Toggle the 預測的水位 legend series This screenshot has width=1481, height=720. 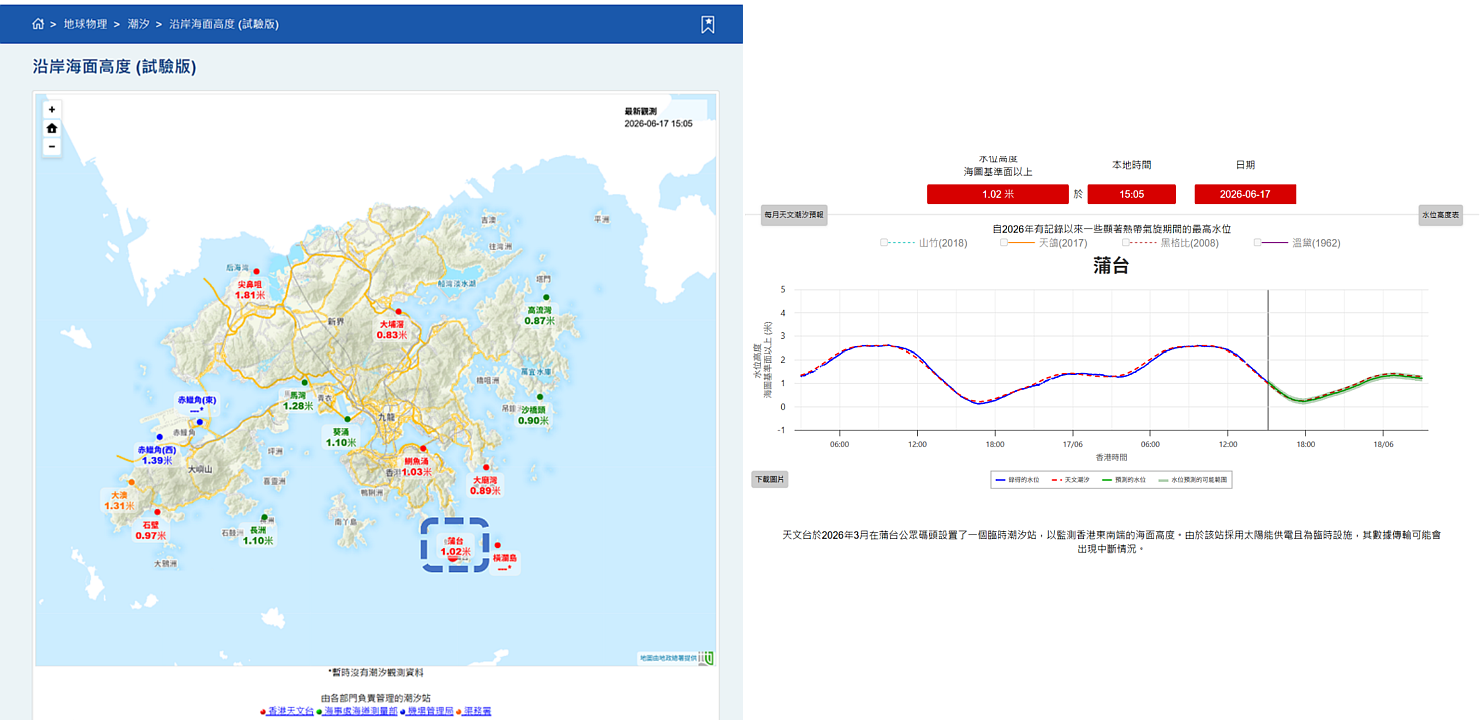click(x=1126, y=481)
